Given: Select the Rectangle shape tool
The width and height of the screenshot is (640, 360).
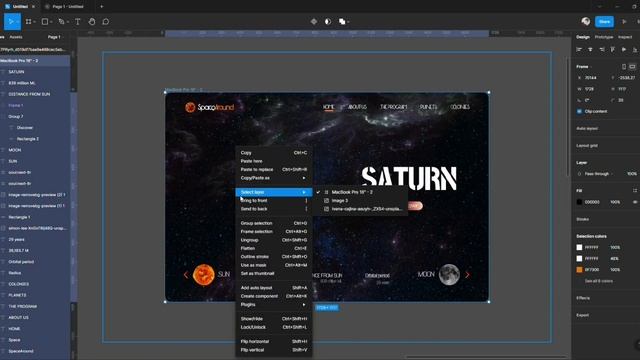Looking at the screenshot, I should pos(45,22).
